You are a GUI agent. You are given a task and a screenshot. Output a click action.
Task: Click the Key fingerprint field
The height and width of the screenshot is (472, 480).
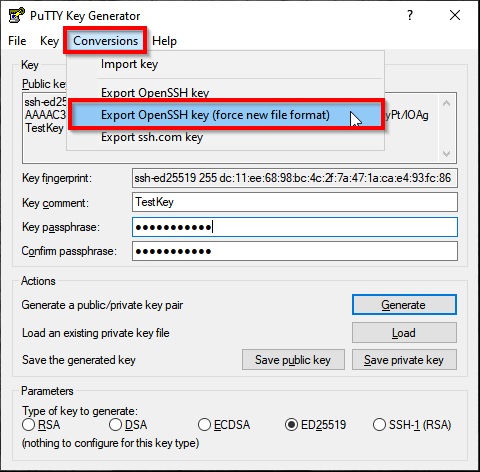295,178
